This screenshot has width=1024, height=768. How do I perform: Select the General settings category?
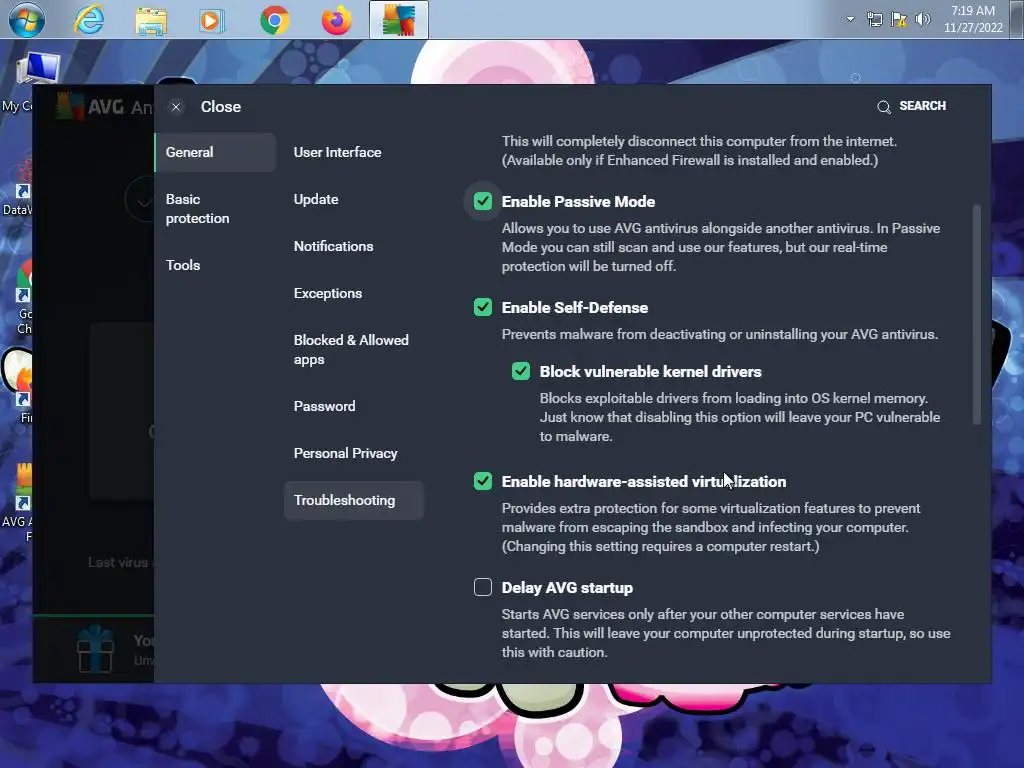point(215,152)
